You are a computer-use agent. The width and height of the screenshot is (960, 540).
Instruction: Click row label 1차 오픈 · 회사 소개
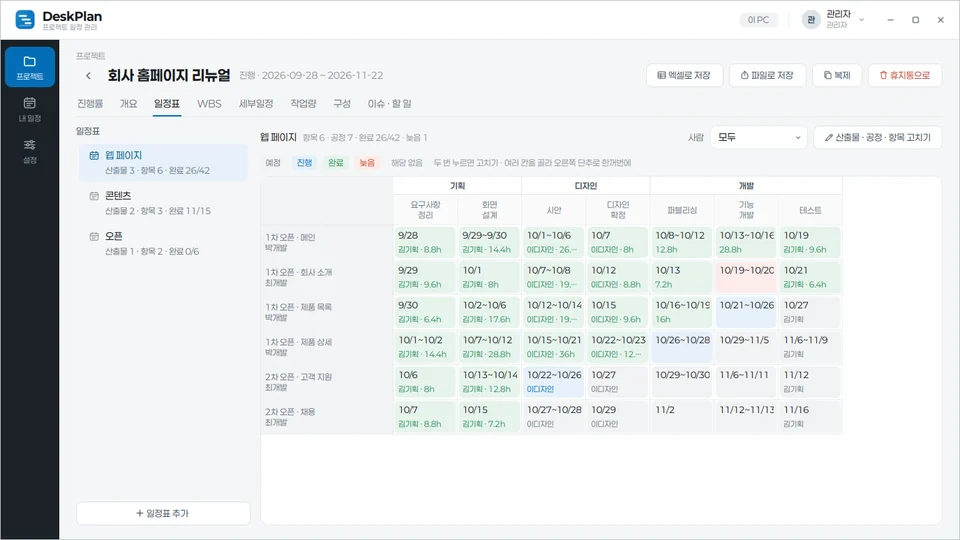point(327,277)
